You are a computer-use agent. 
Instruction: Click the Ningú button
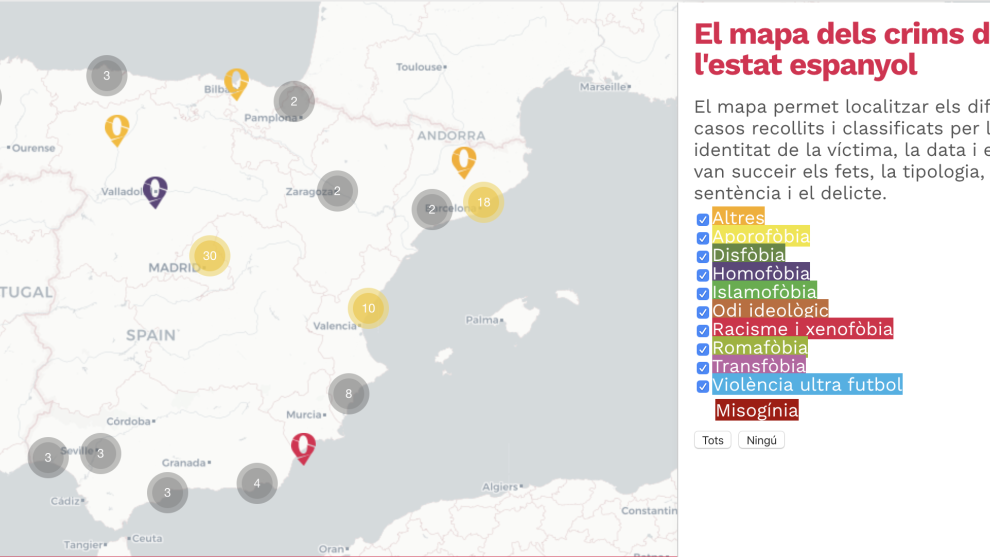pyautogui.click(x=761, y=440)
